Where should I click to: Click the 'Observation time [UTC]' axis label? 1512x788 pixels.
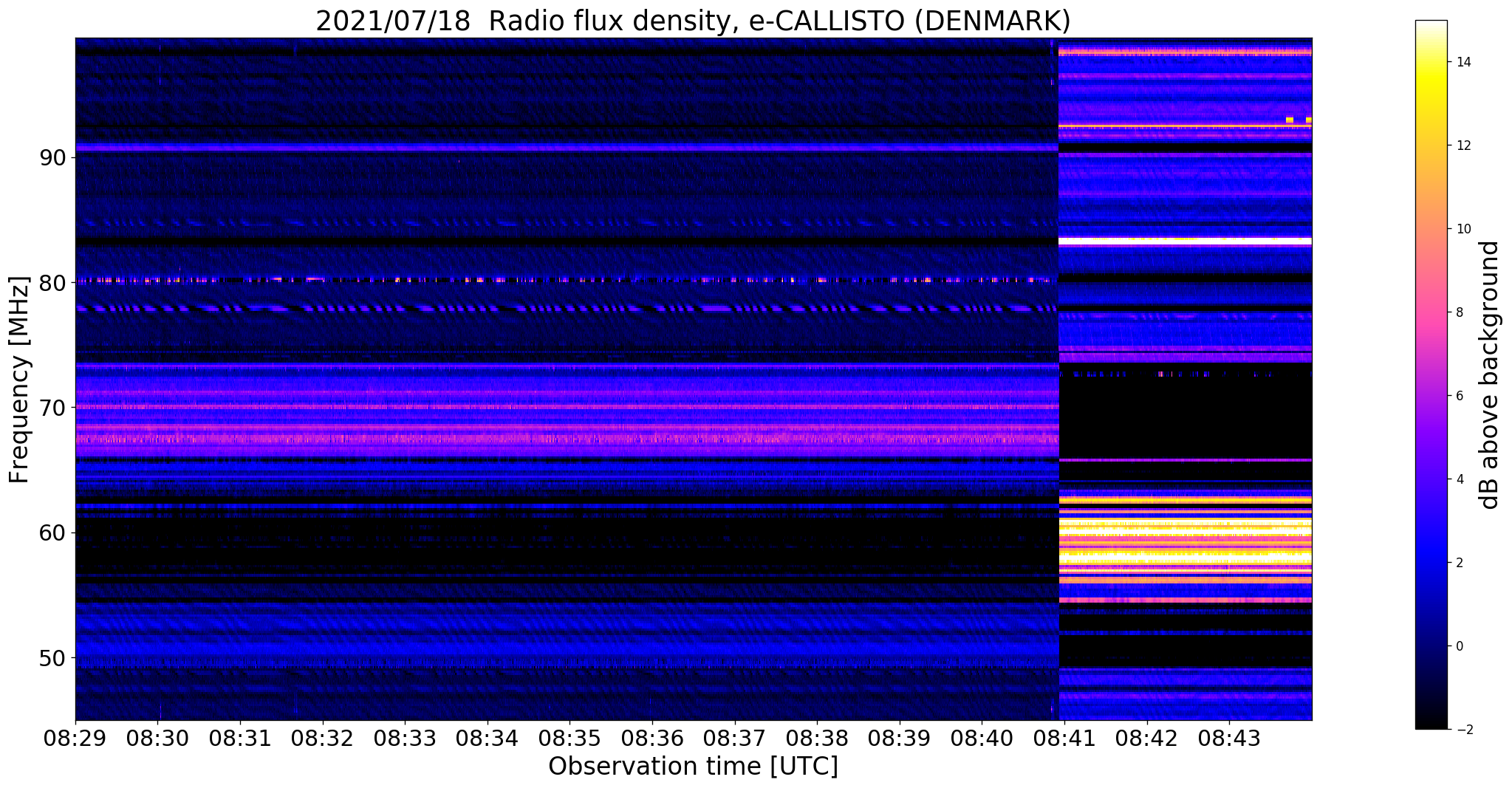pos(693,767)
